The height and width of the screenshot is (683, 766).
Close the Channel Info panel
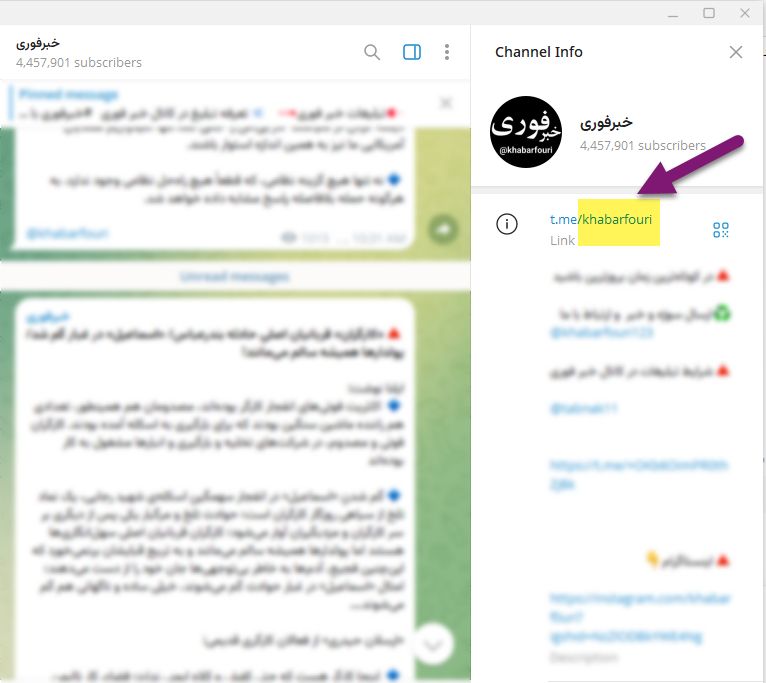pyautogui.click(x=736, y=52)
